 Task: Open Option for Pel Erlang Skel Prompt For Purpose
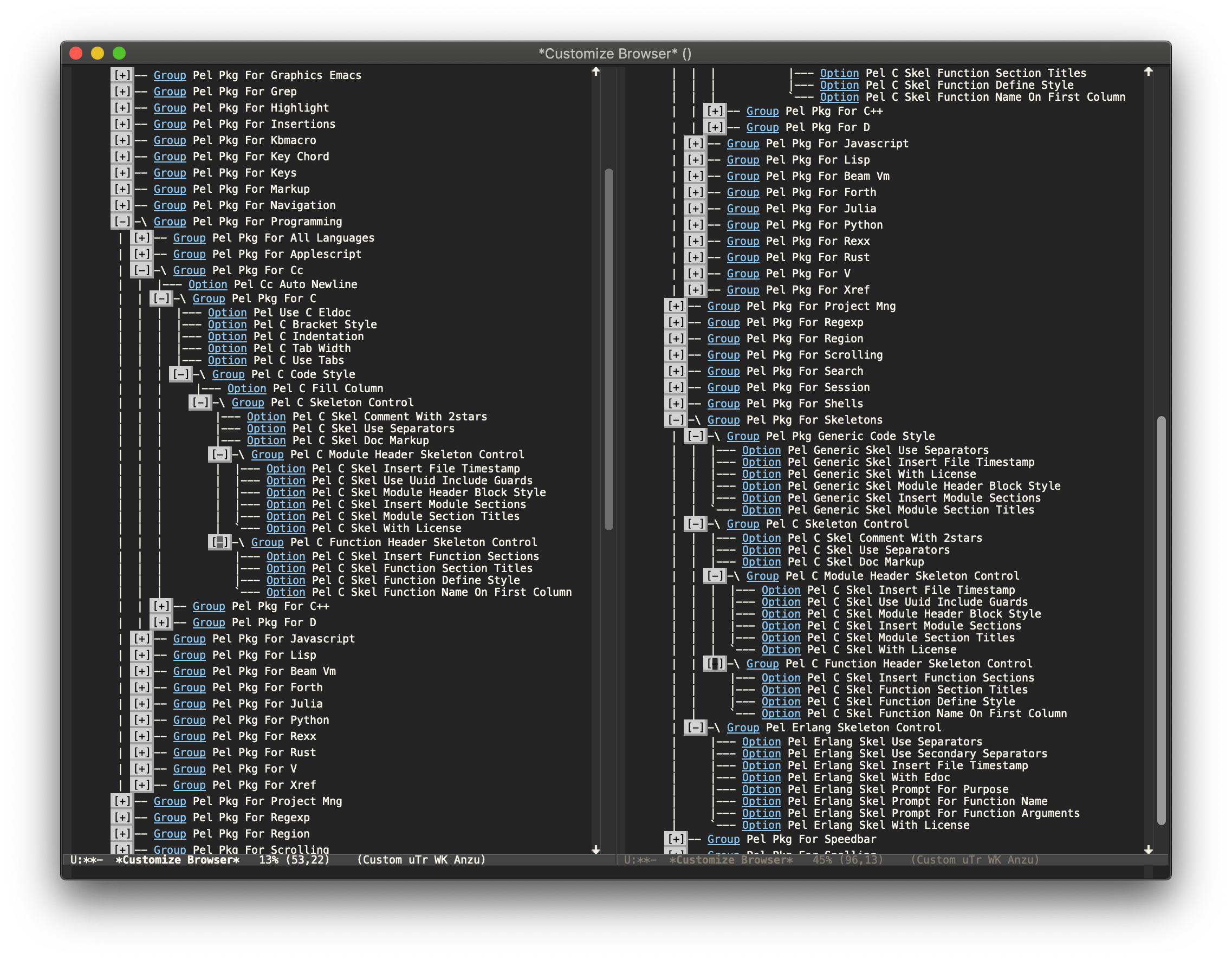tap(761, 789)
